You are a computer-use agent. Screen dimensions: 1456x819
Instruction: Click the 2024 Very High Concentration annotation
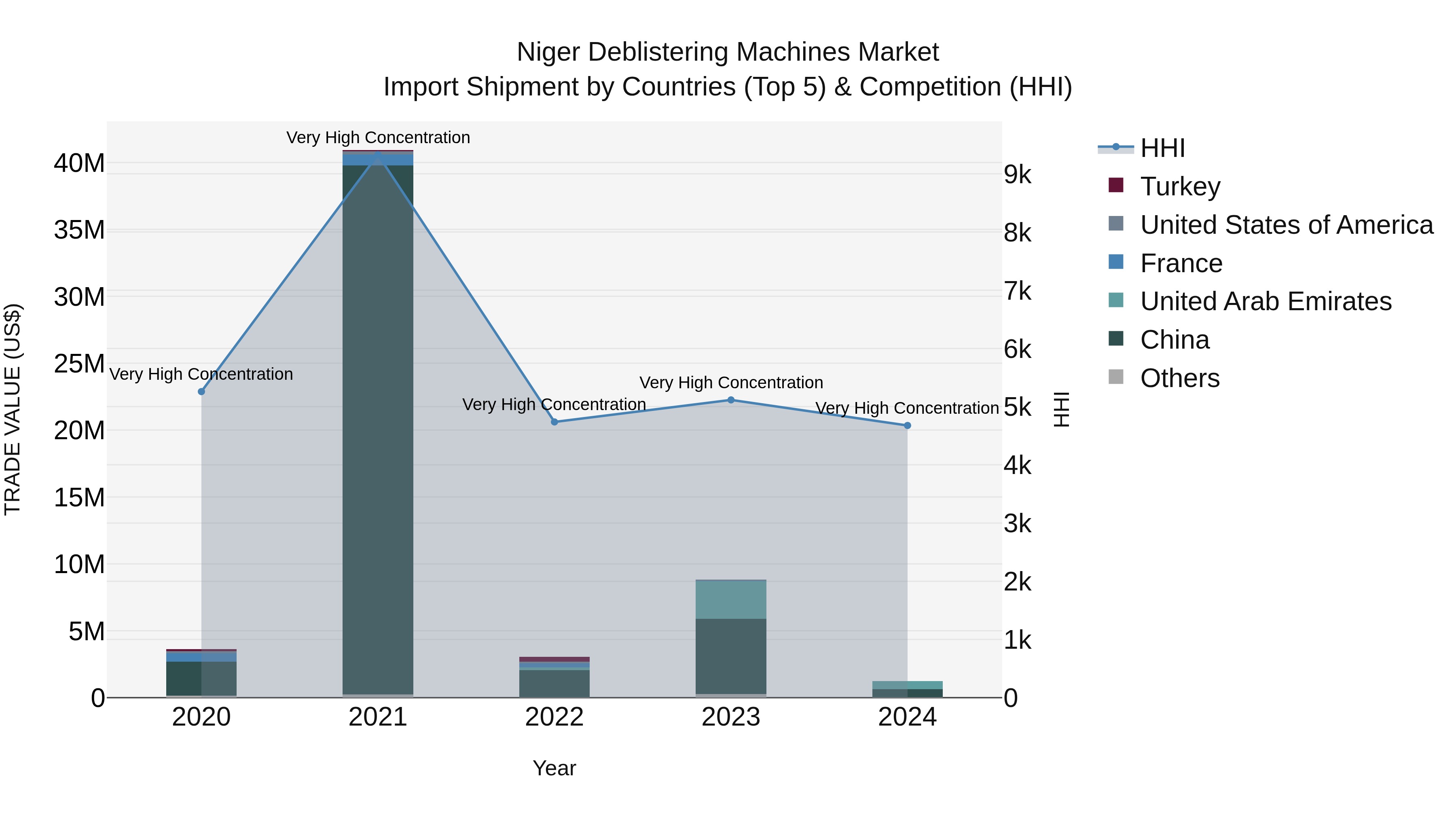[x=907, y=408]
